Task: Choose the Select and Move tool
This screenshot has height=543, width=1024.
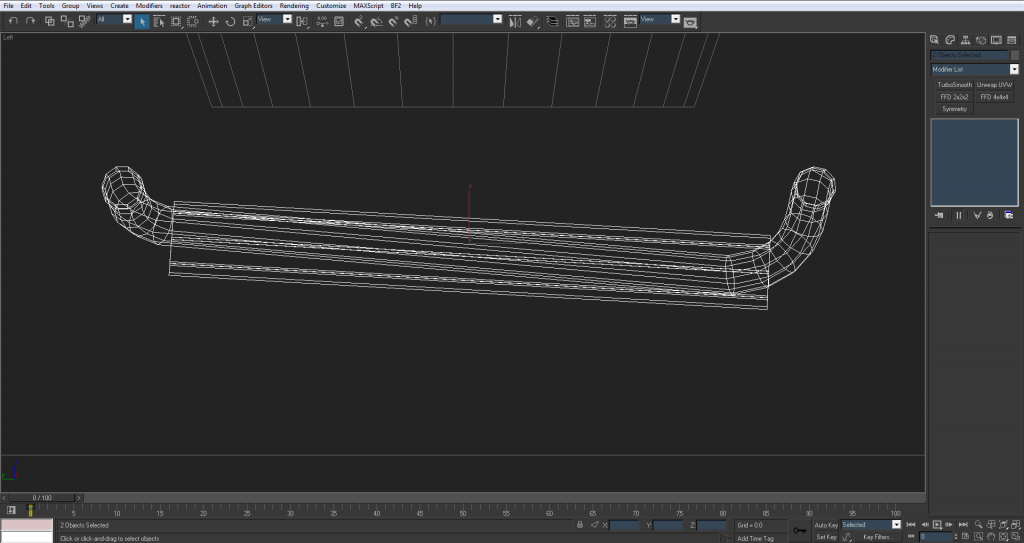Action: pos(213,20)
